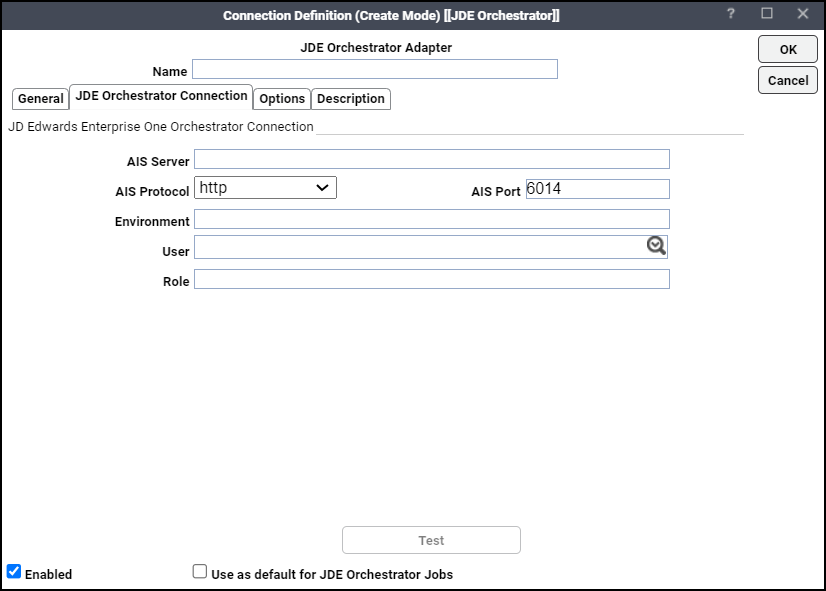826x591 pixels.
Task: Click the Test connection button
Action: [x=431, y=540]
